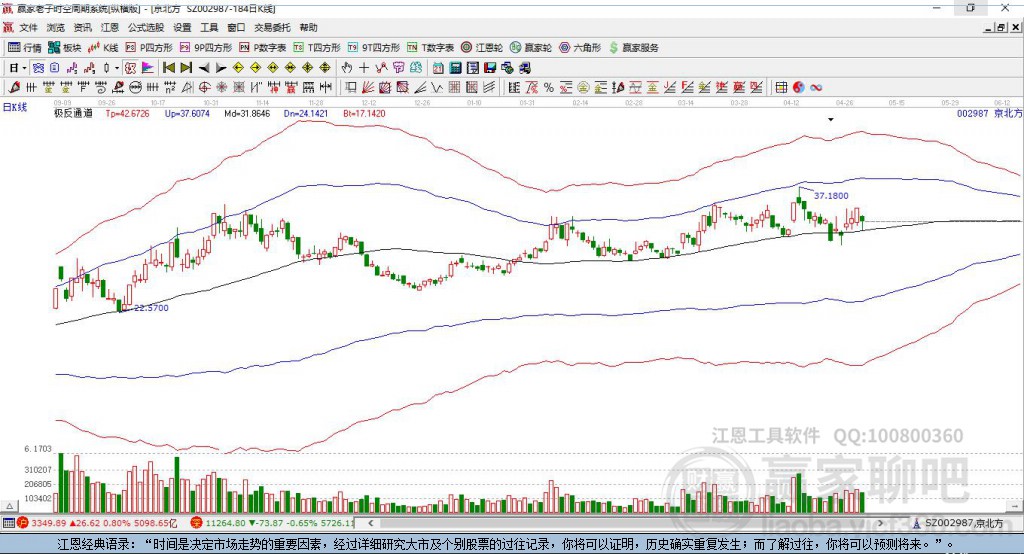Open the P数字表 tool
This screenshot has height=554, width=1024.
point(263,48)
